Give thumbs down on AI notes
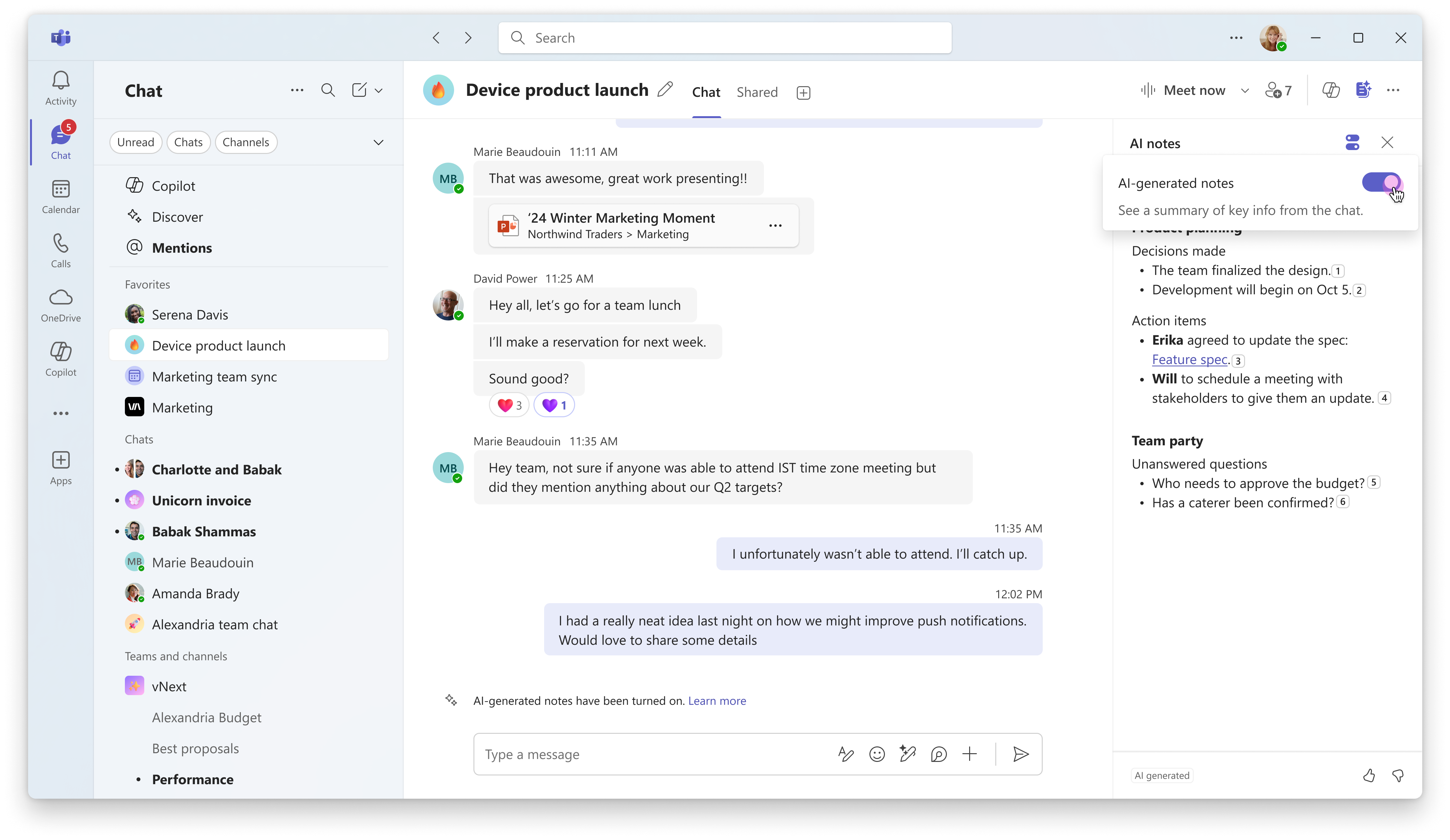 [1398, 775]
